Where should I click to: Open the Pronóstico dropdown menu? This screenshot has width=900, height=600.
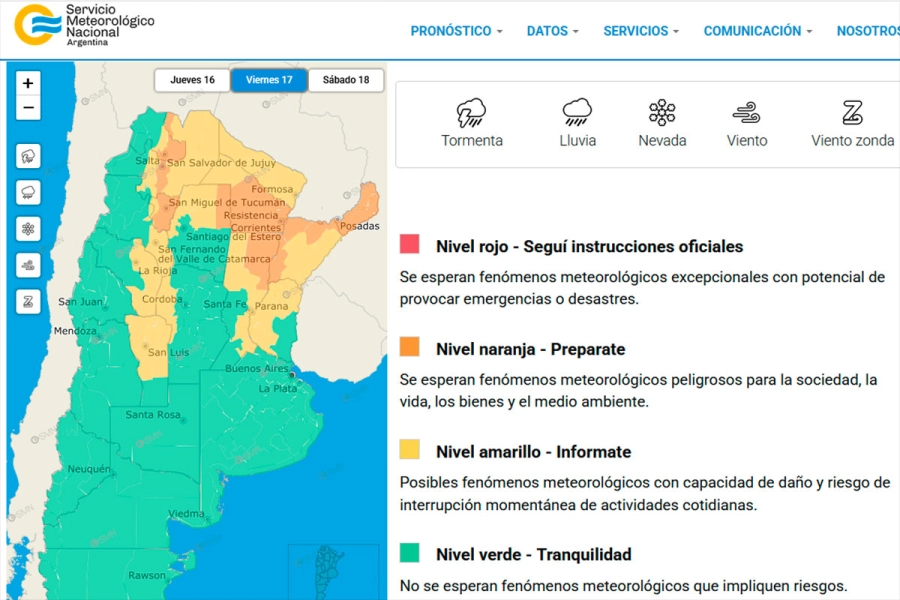456,31
